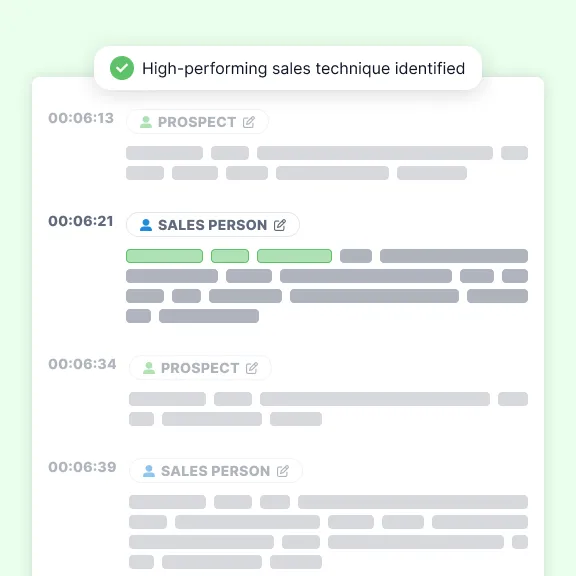Viewport: 576px width, 576px height.
Task: Select the PROSPECT speaker tag at 00:06:34
Action: click(x=200, y=368)
